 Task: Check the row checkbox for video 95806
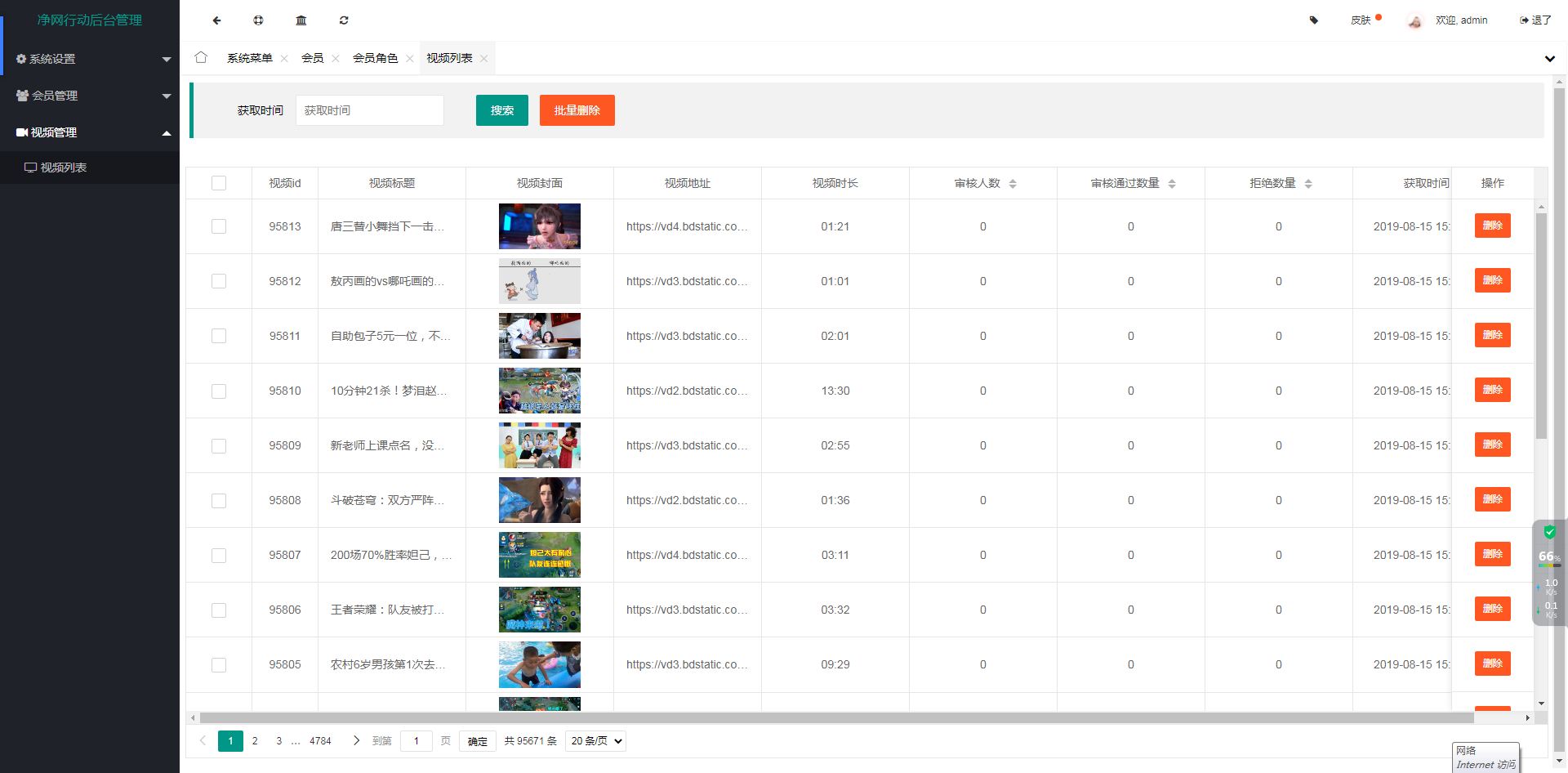pos(219,610)
